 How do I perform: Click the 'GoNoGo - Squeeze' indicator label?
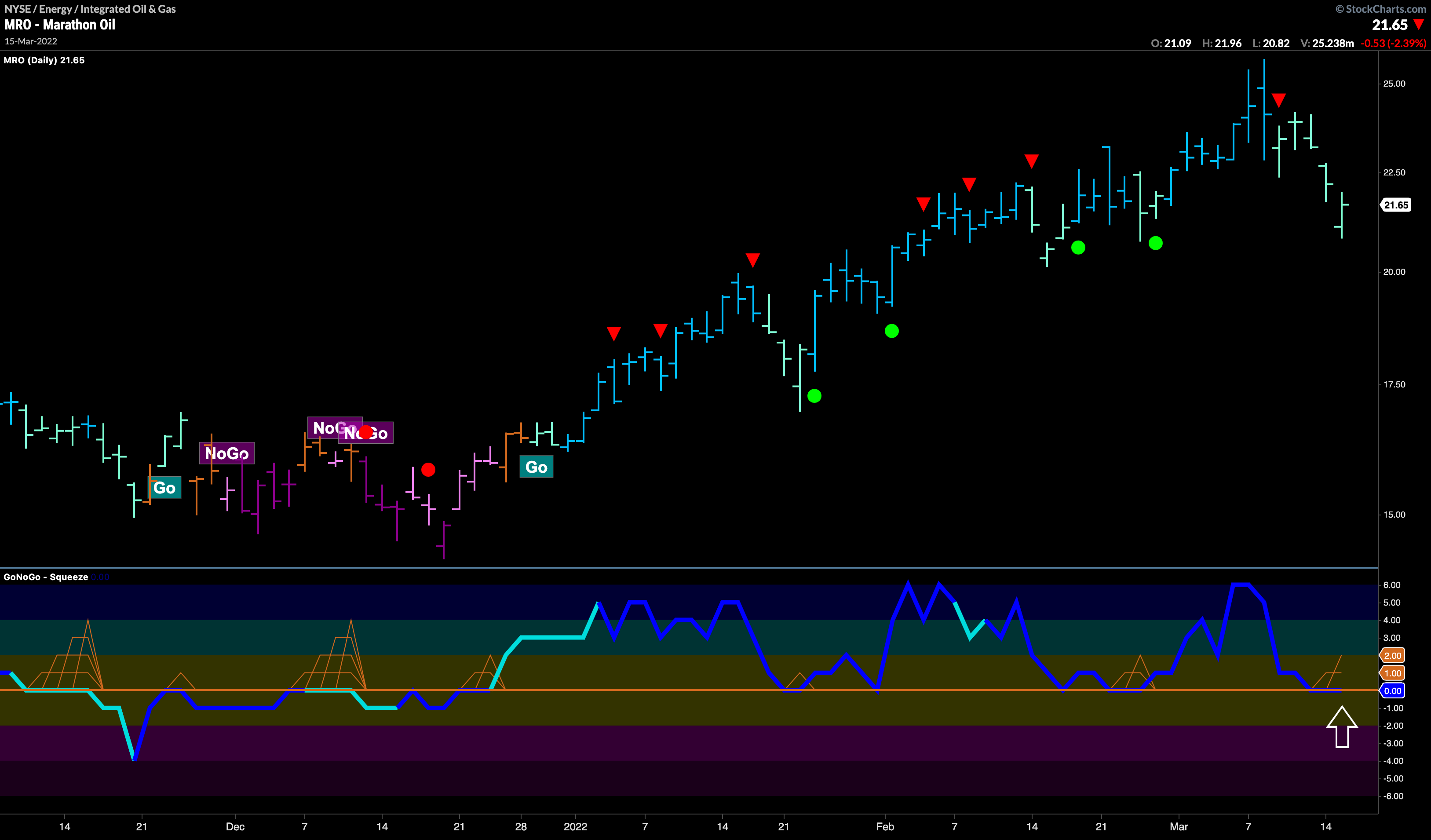click(46, 577)
